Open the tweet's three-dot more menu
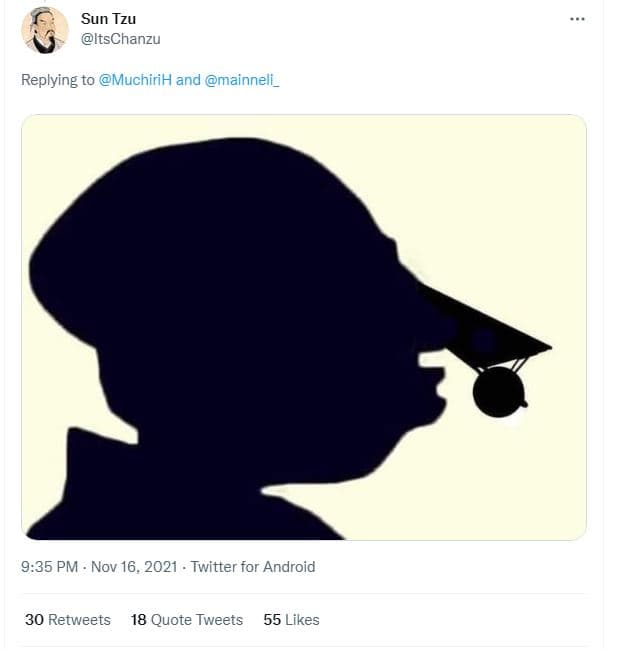 [x=577, y=19]
